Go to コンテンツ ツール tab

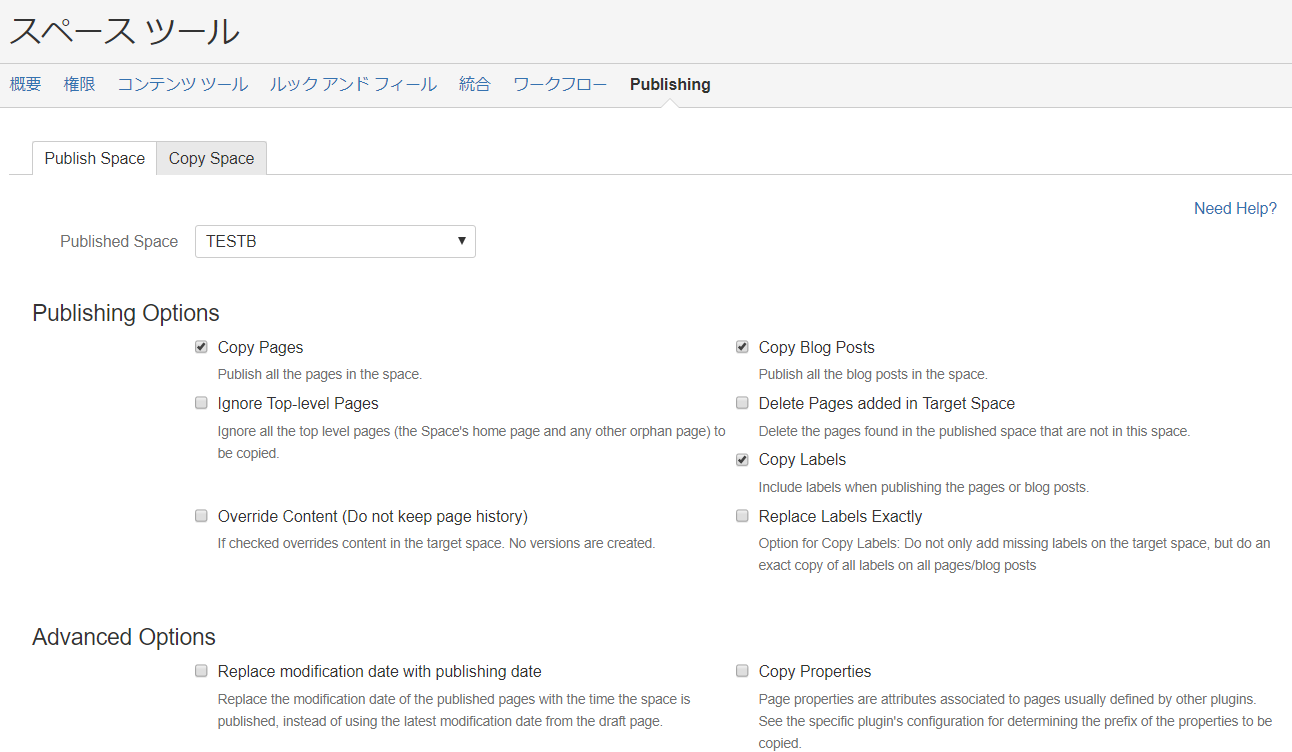(182, 84)
